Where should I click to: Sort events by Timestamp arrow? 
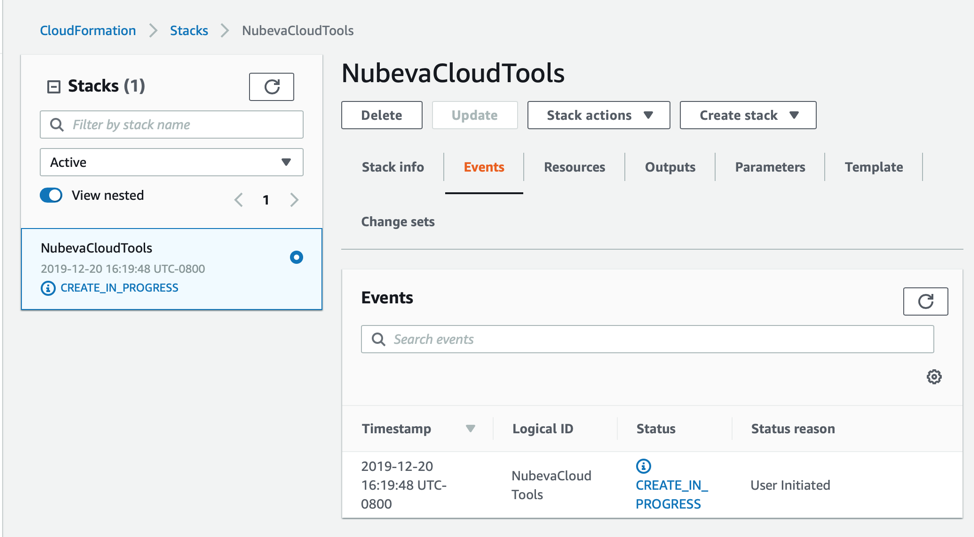470,428
